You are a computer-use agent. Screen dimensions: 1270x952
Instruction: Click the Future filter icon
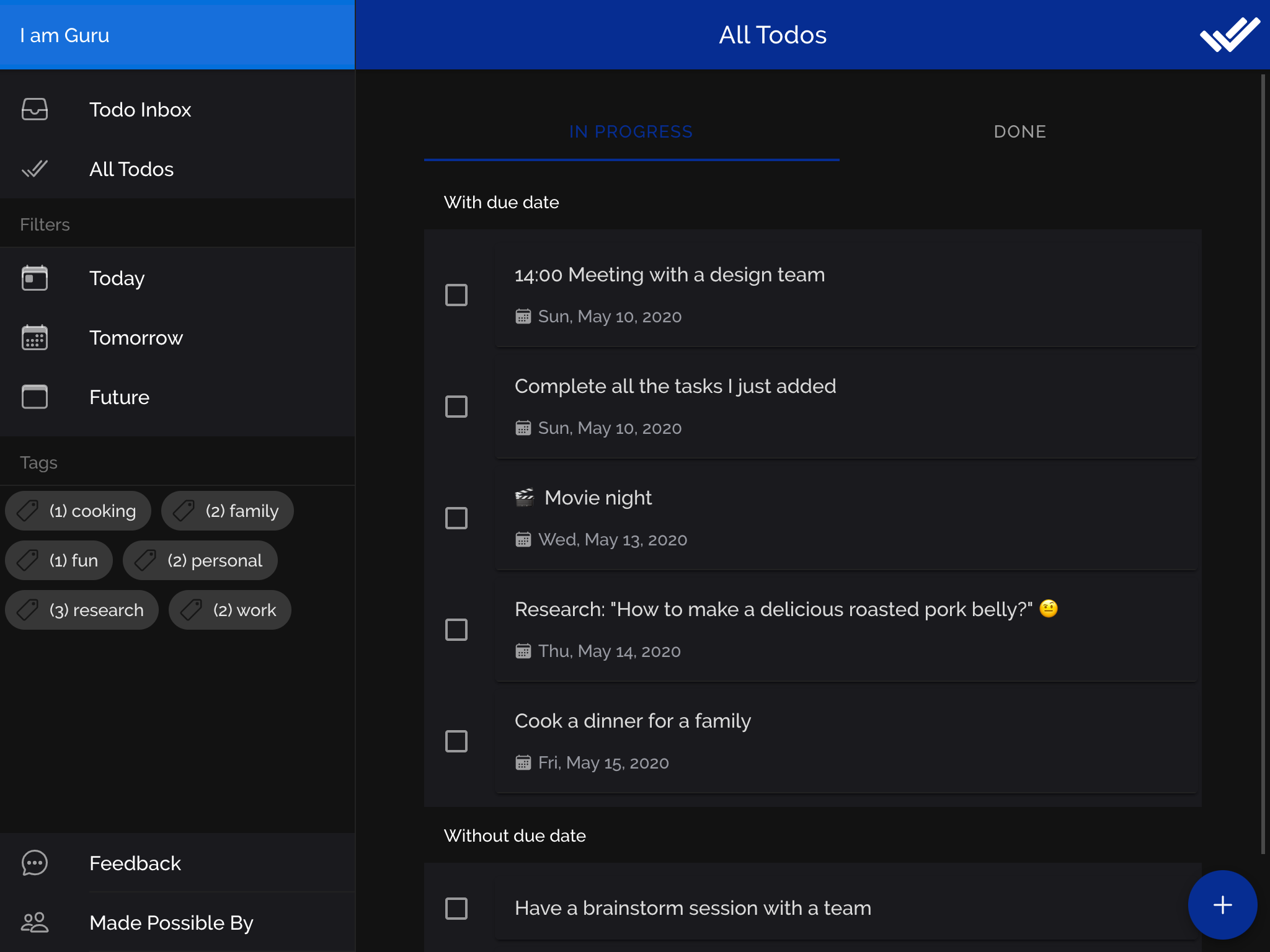pos(35,397)
